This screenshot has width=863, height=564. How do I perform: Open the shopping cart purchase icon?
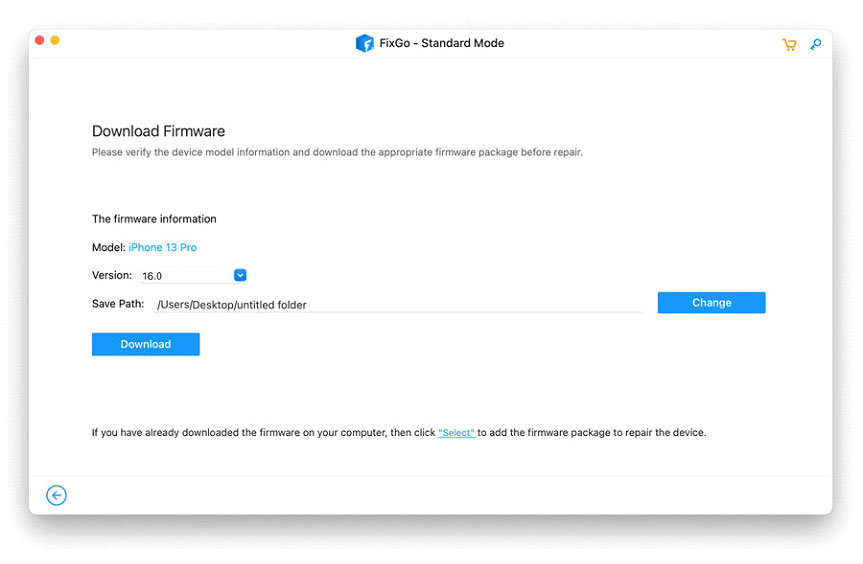coord(789,45)
